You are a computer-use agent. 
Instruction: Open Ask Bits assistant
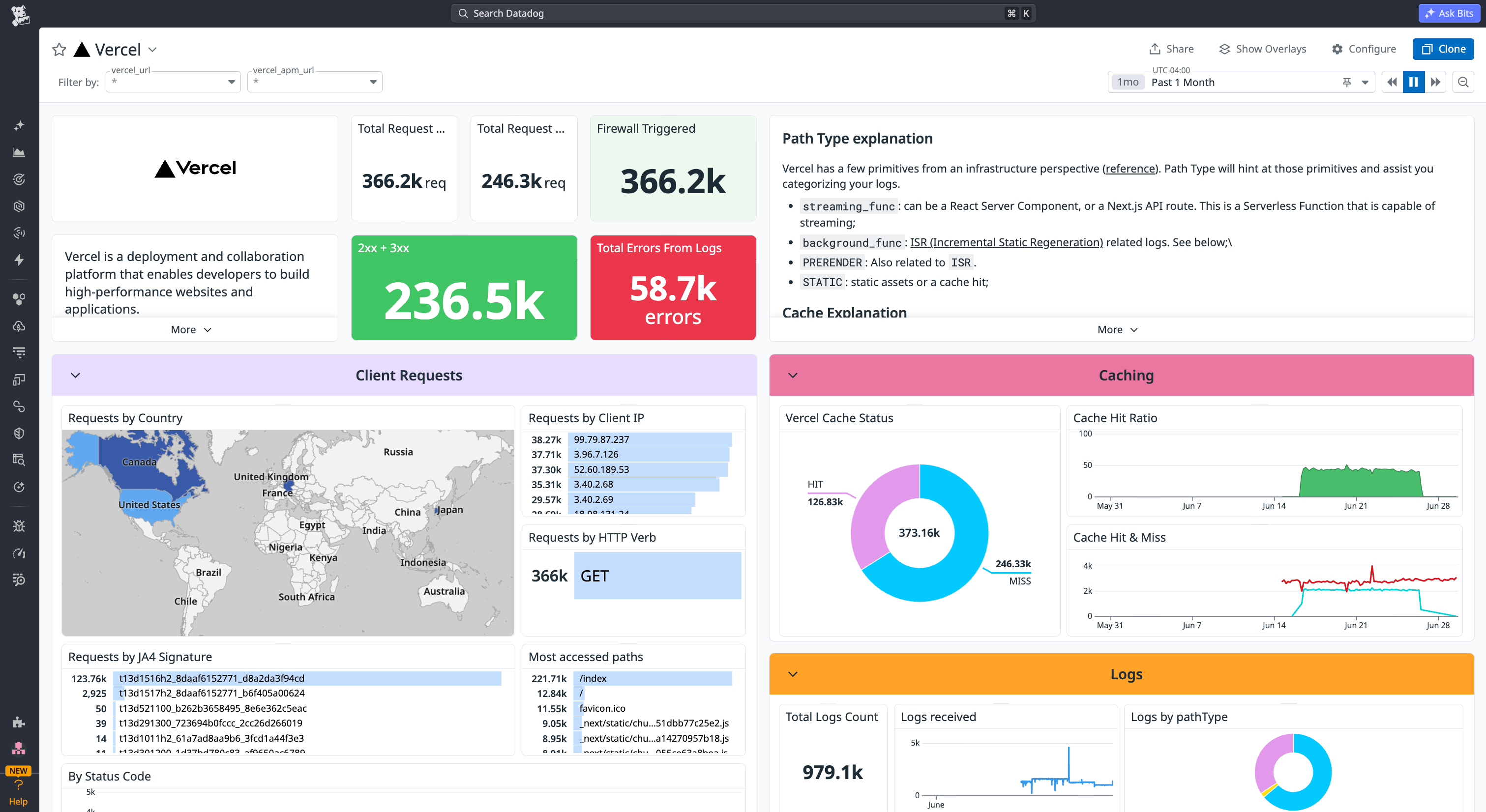tap(1449, 13)
